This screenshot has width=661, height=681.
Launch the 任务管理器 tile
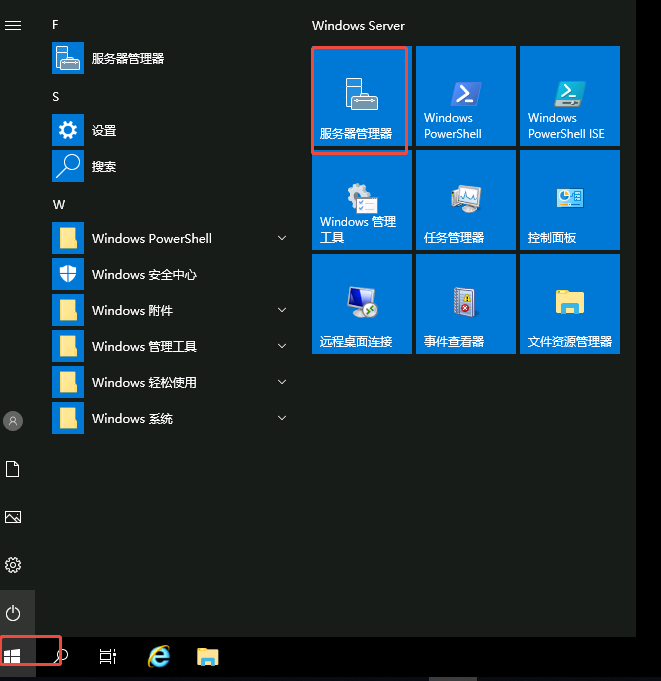[466, 200]
